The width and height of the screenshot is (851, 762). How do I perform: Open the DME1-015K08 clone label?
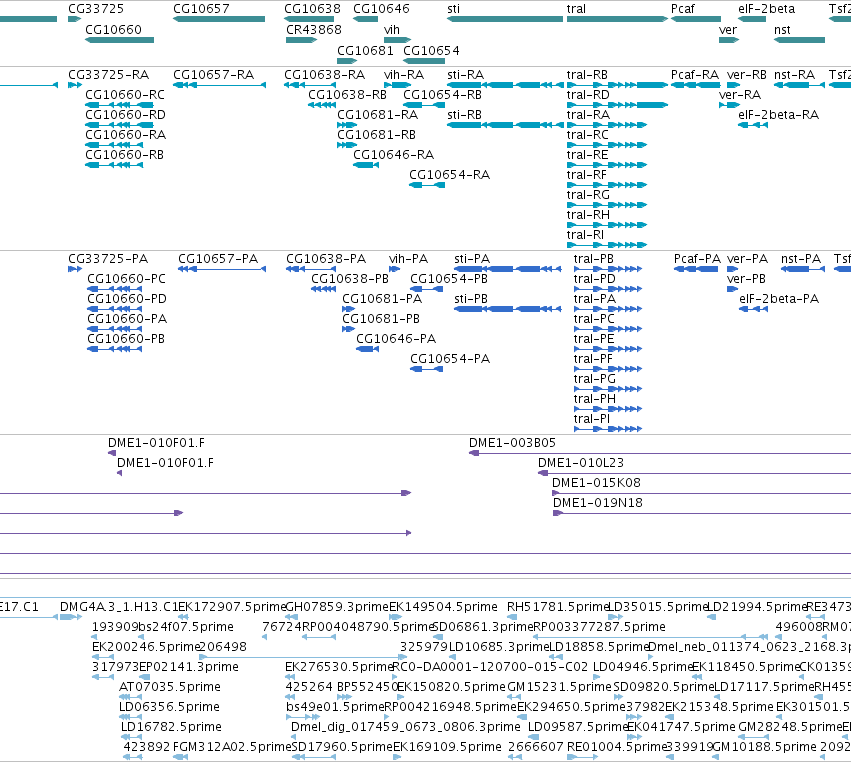point(596,482)
